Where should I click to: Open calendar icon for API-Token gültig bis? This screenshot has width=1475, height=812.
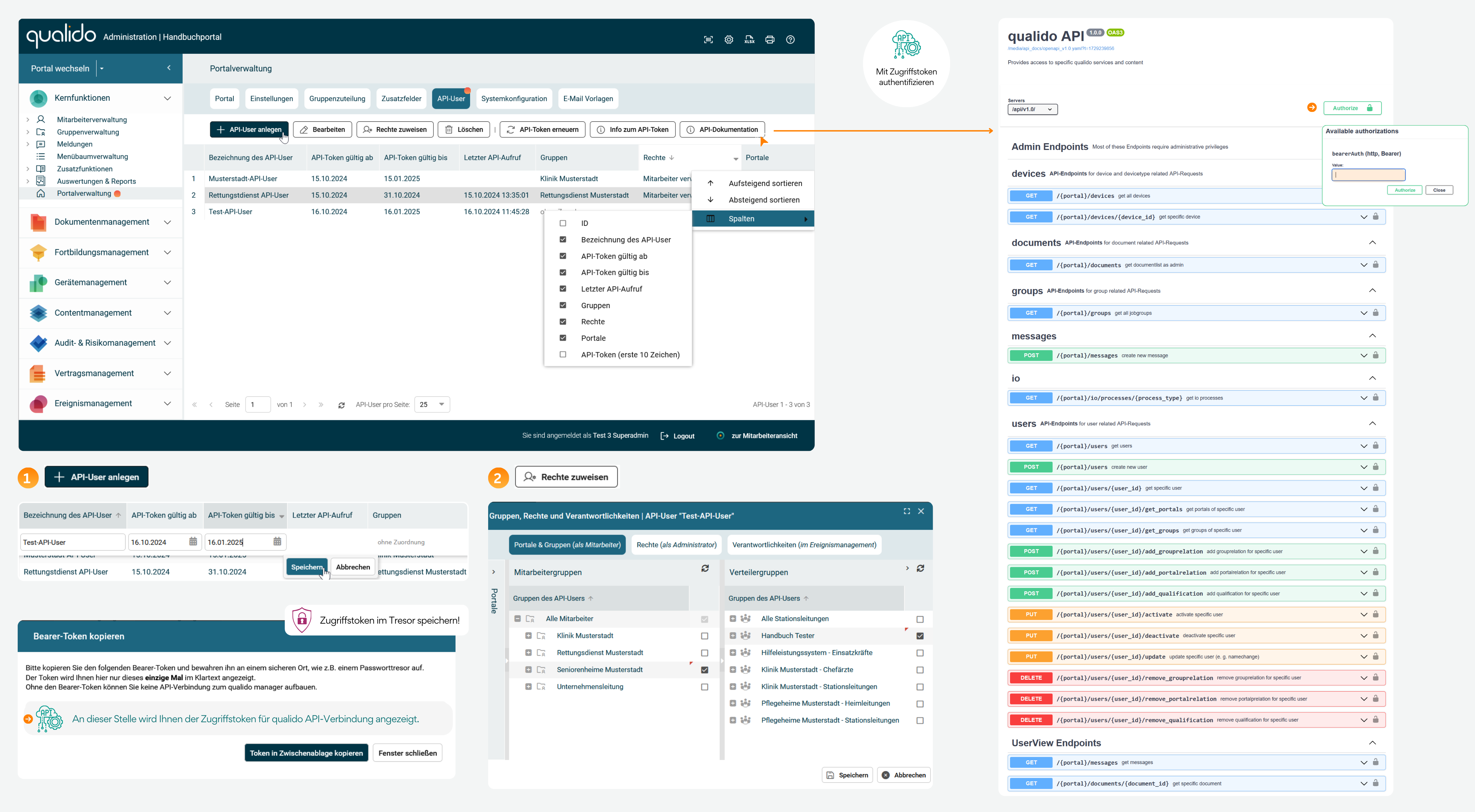[x=278, y=541]
